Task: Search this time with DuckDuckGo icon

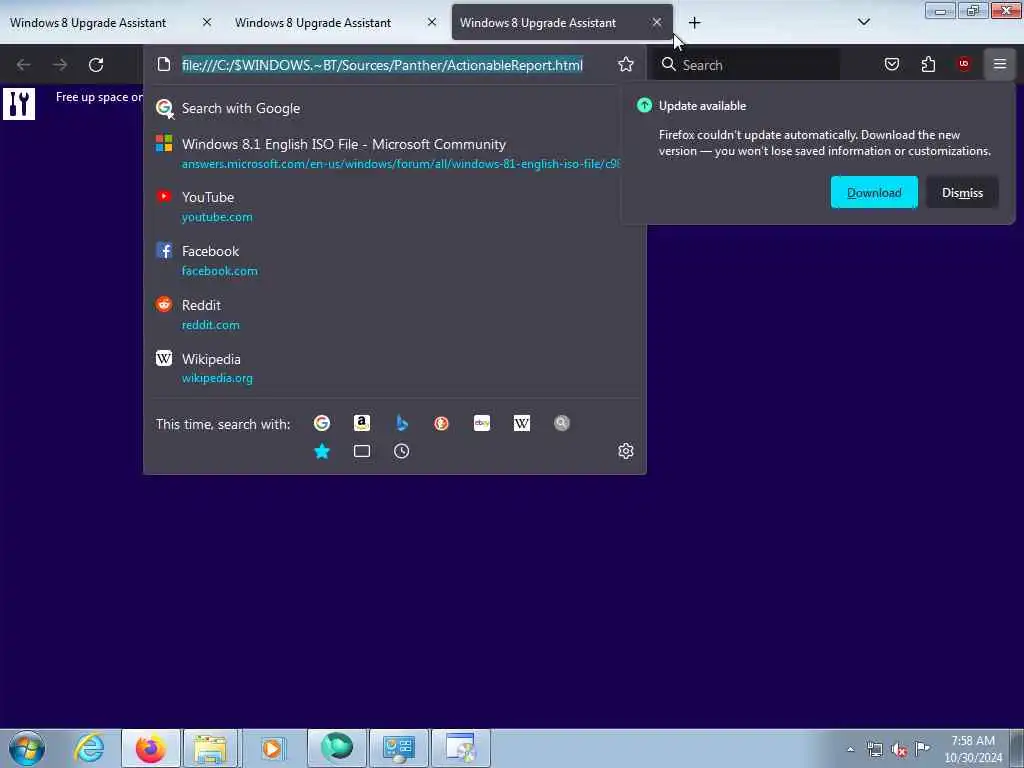Action: coord(441,423)
